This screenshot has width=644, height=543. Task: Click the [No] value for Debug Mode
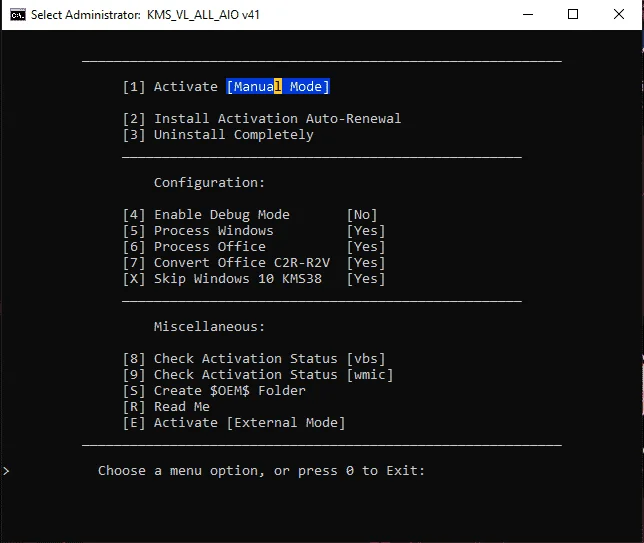tap(362, 215)
